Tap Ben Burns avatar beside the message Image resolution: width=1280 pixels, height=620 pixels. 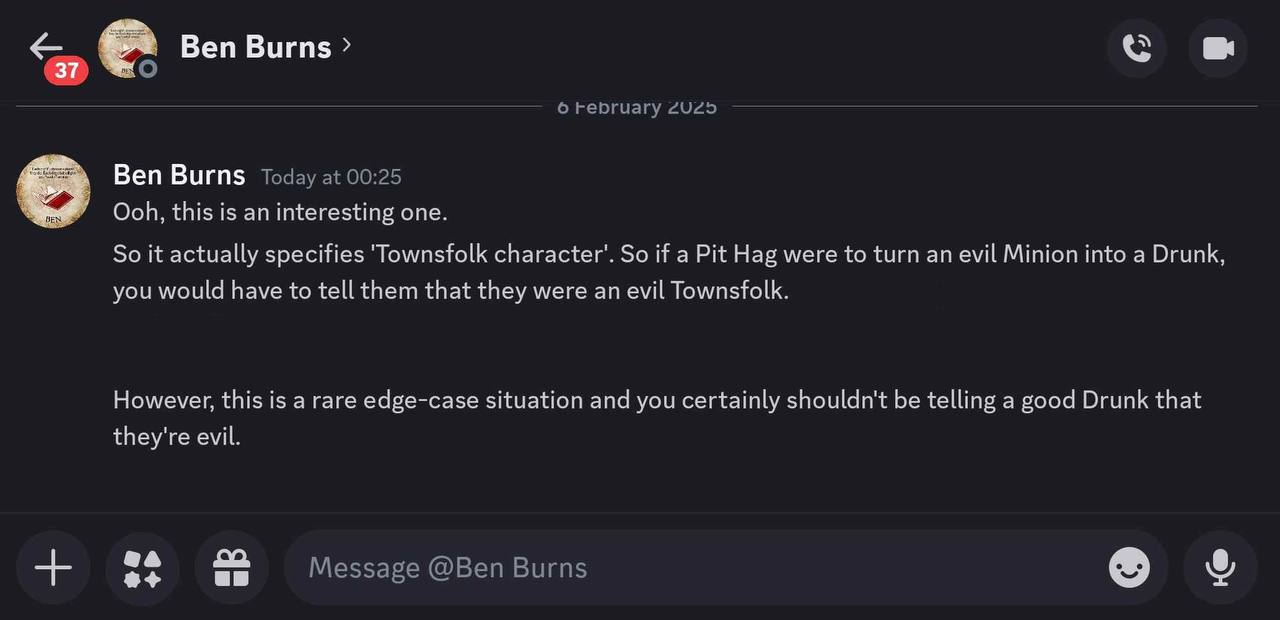pos(54,191)
